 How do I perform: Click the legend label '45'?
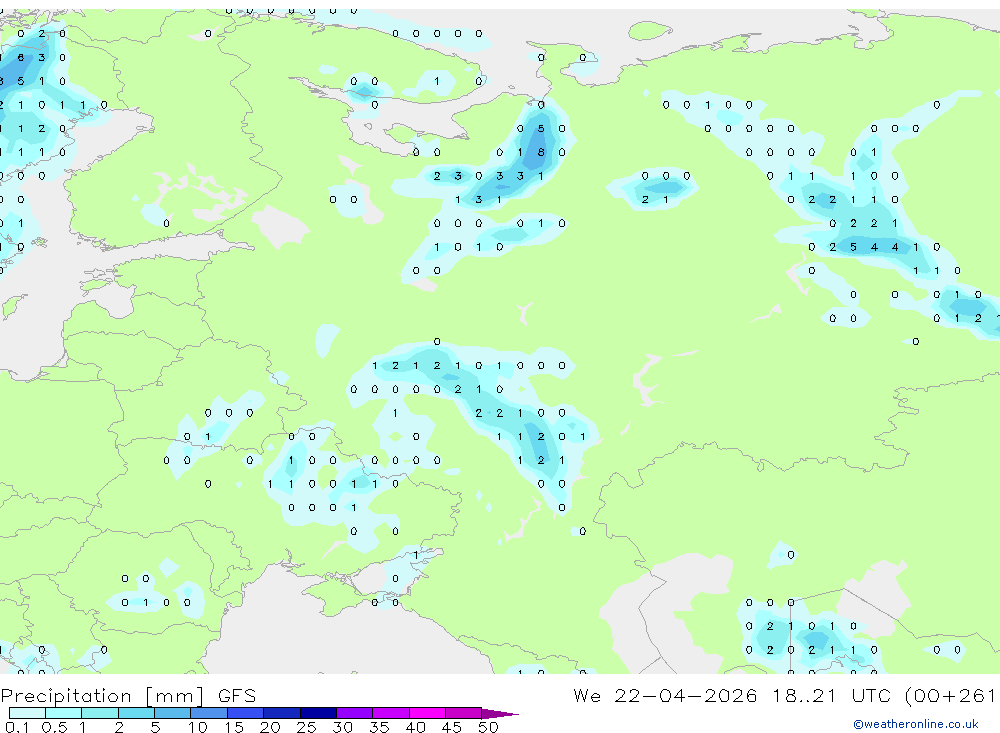pyautogui.click(x=452, y=727)
